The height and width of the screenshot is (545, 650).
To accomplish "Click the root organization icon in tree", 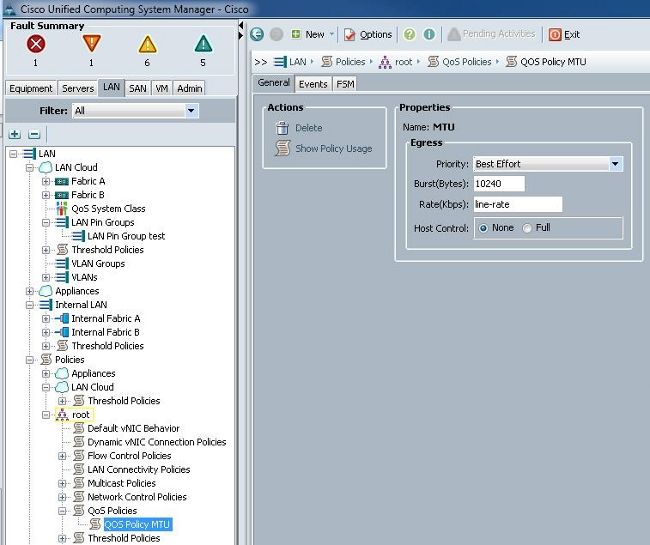I will tap(62, 415).
